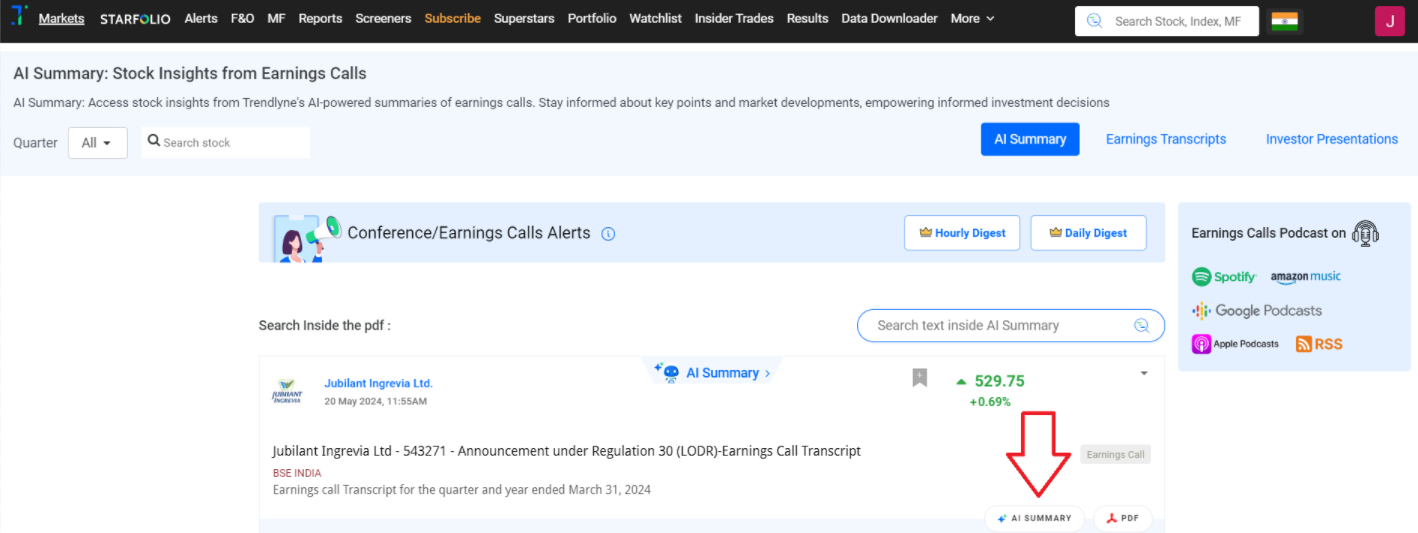
Task: Click the Earnings Call tag
Action: click(1115, 455)
